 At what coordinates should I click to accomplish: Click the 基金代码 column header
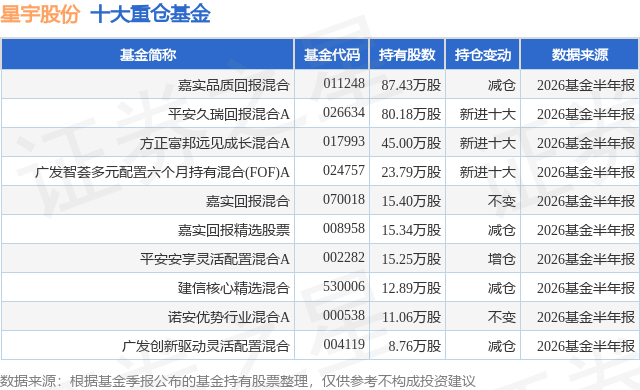click(x=332, y=55)
